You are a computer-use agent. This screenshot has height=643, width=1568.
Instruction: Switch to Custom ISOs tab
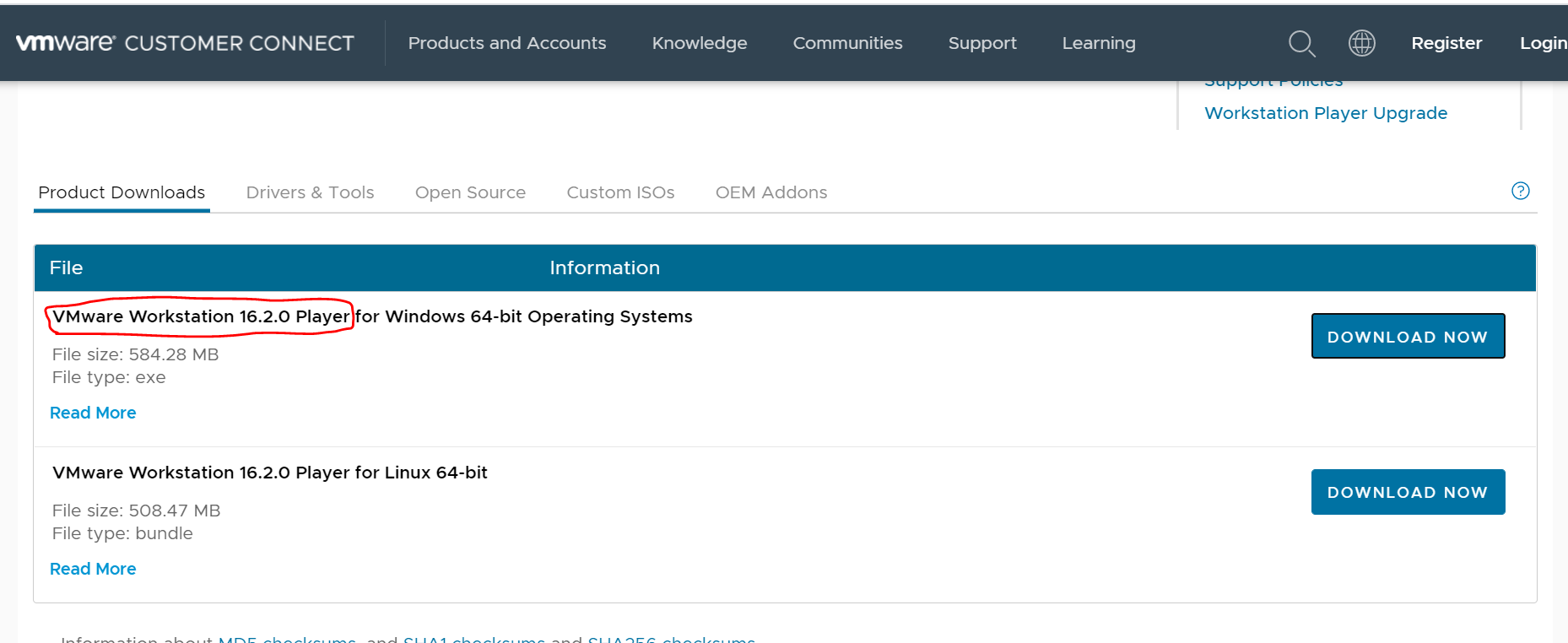pos(620,192)
